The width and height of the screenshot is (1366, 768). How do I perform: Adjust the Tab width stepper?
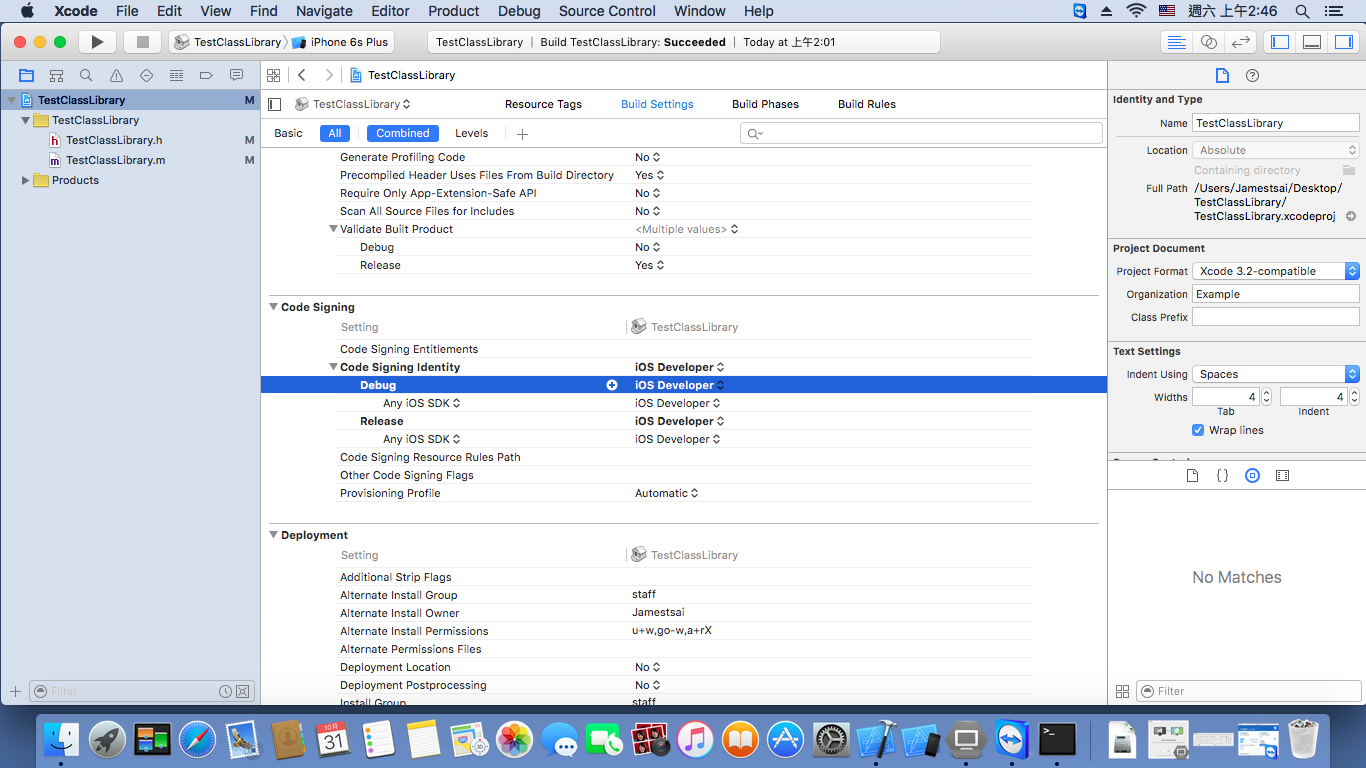(1266, 397)
